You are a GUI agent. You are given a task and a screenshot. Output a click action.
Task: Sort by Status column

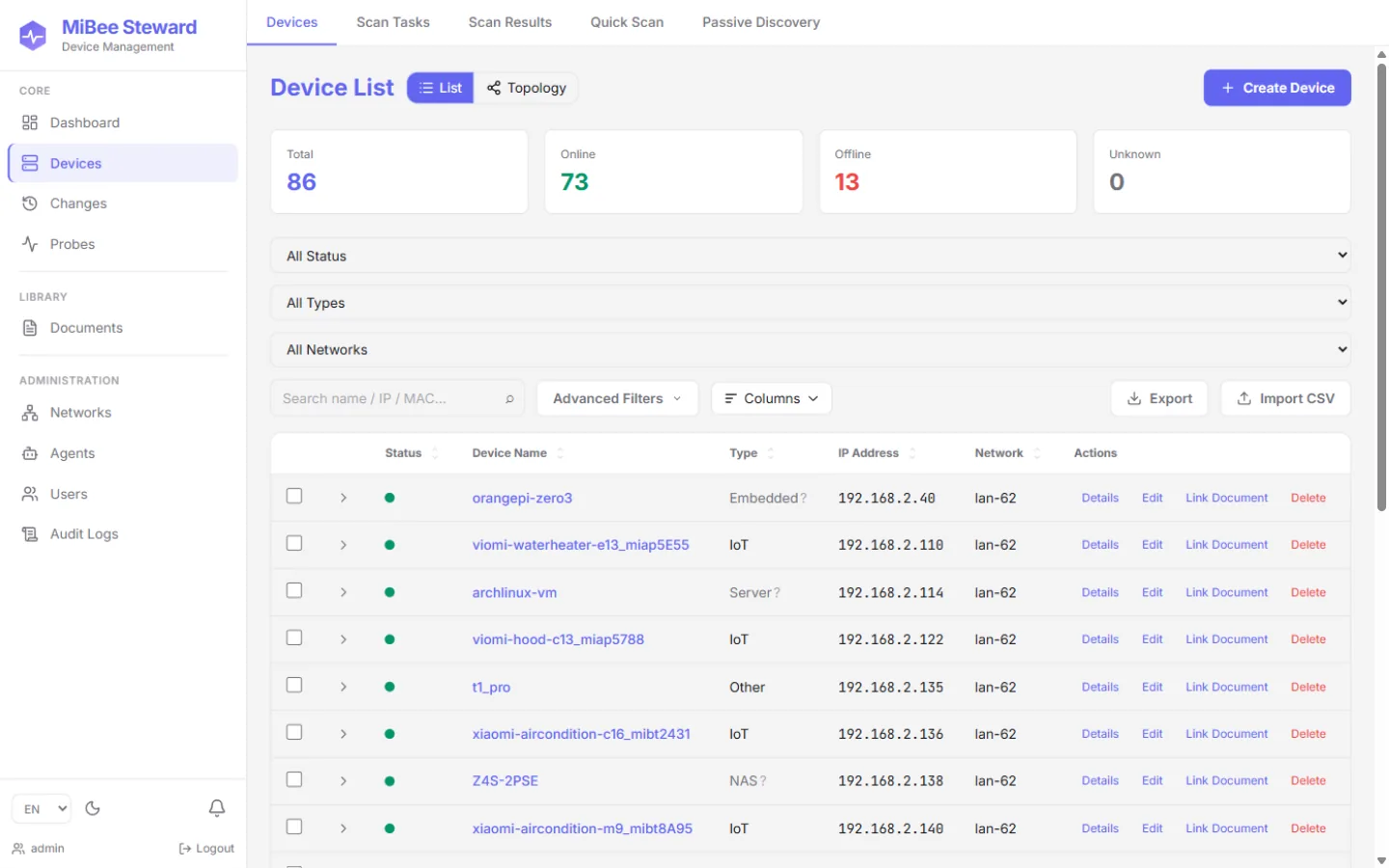[412, 453]
